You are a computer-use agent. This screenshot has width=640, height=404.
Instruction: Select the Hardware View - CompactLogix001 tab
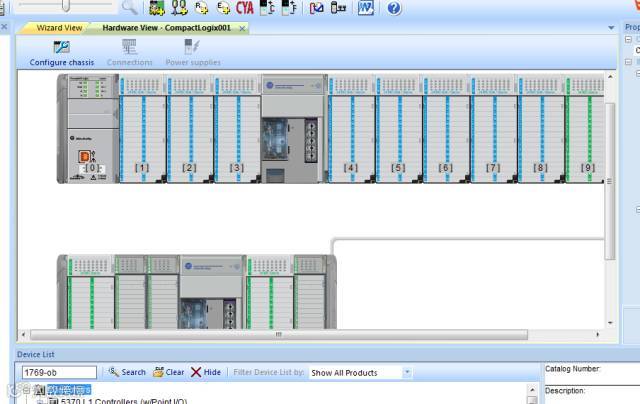167,28
